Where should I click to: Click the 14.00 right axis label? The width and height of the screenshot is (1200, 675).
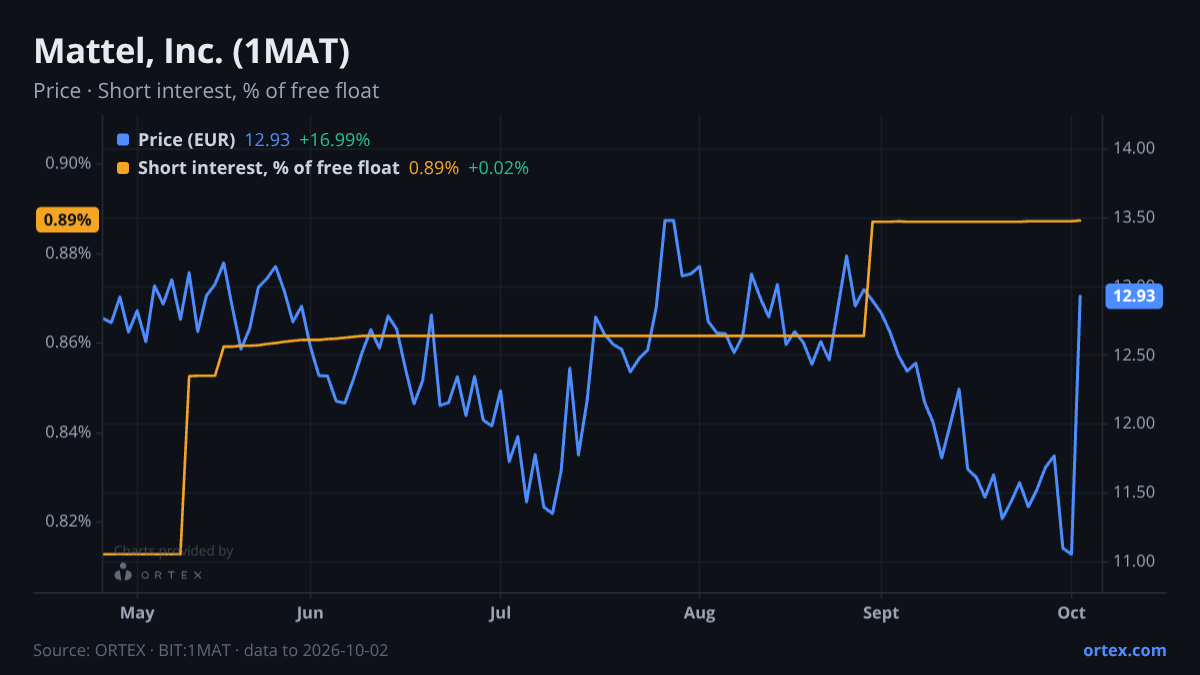pos(1133,148)
